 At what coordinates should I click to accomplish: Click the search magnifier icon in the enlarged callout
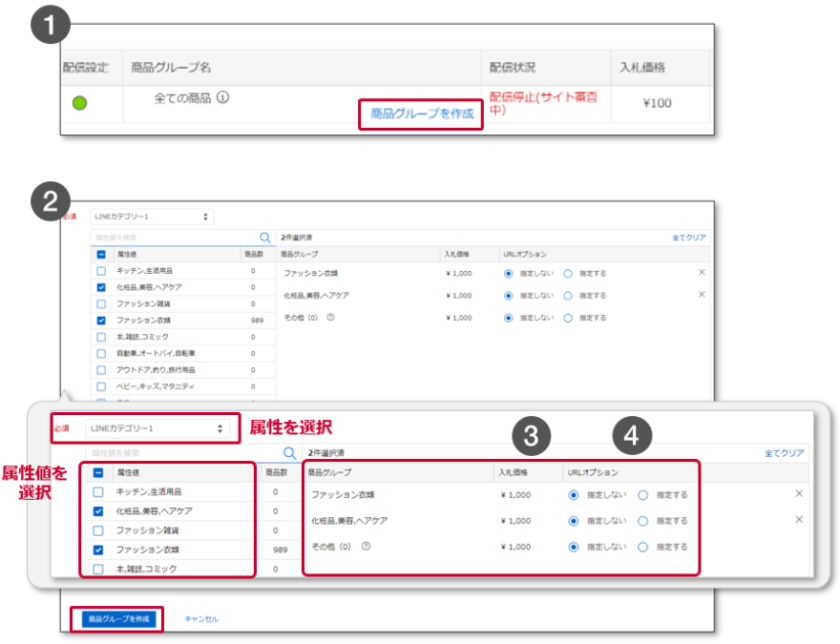tap(289, 453)
